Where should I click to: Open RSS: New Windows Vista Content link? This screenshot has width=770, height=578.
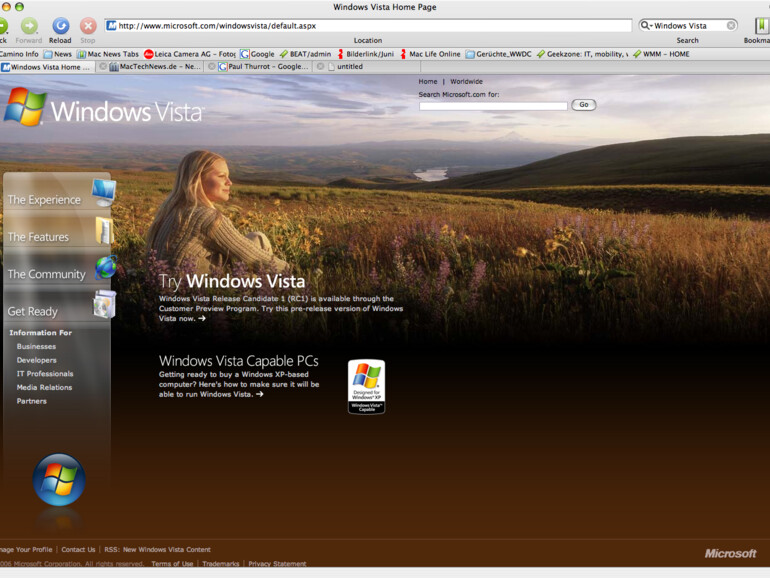click(x=157, y=550)
